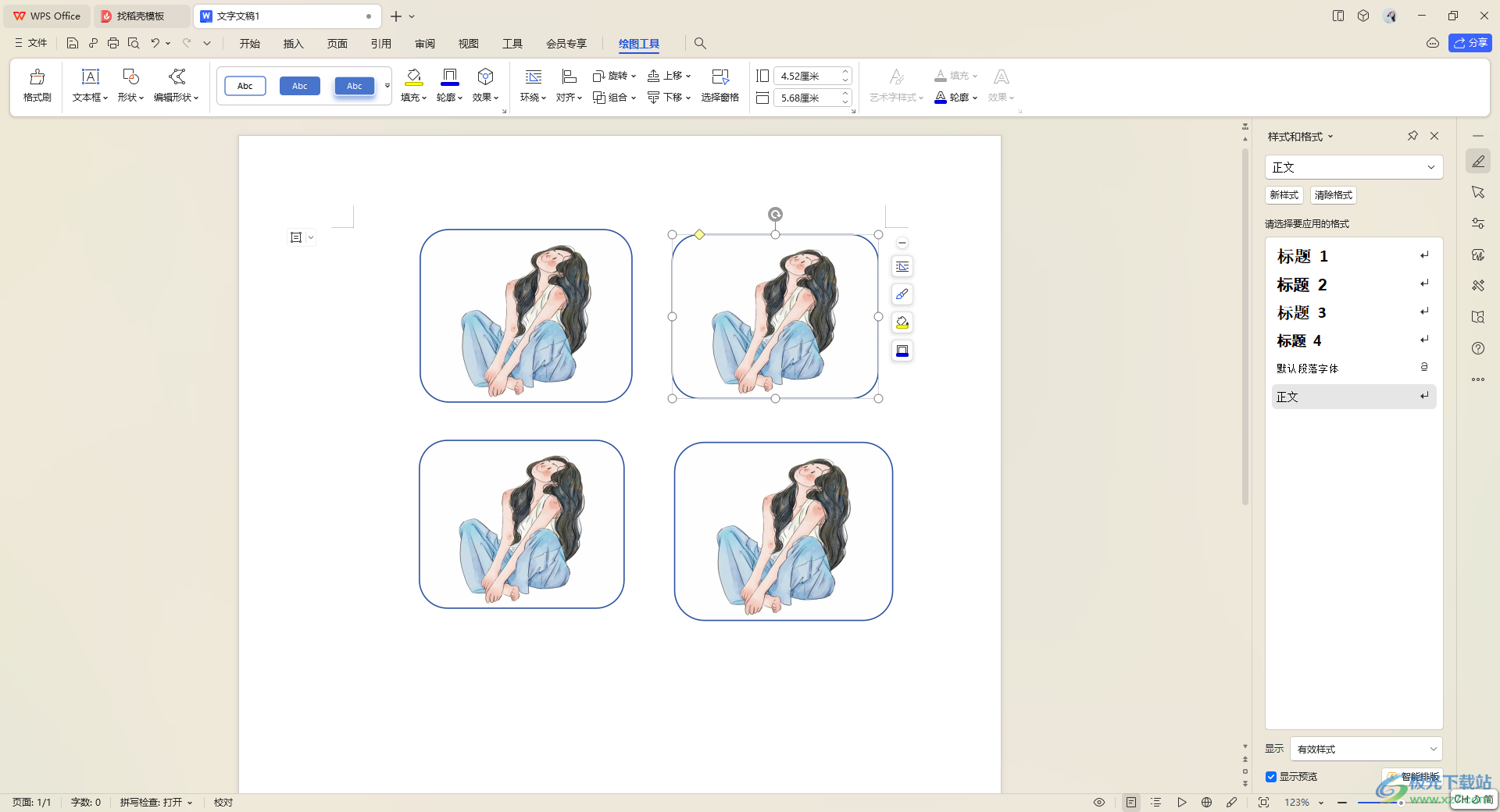
Task: Click the floating outline icon beside shape
Action: pyautogui.click(x=902, y=351)
